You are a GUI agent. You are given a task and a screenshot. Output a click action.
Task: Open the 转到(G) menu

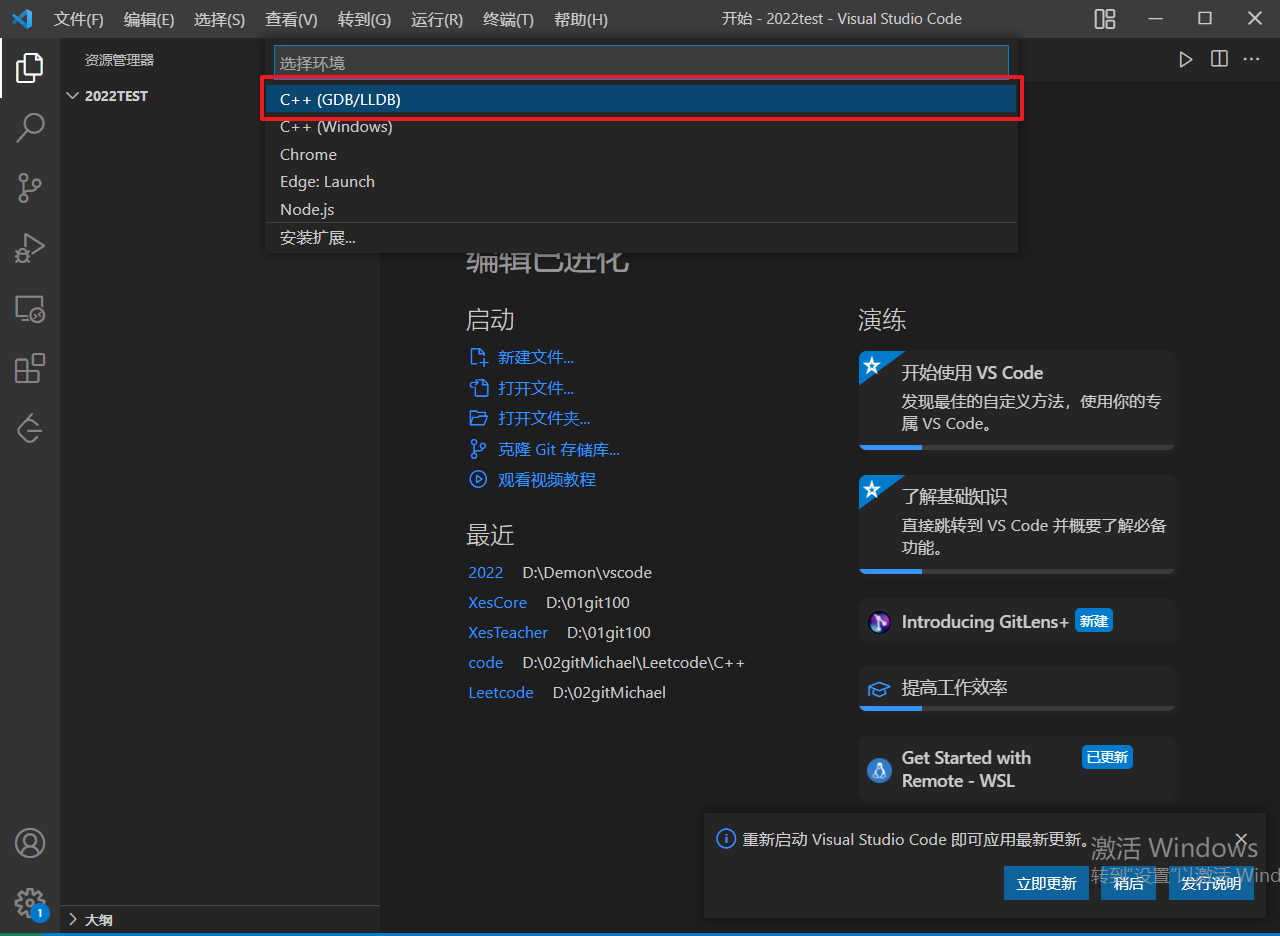pyautogui.click(x=364, y=19)
